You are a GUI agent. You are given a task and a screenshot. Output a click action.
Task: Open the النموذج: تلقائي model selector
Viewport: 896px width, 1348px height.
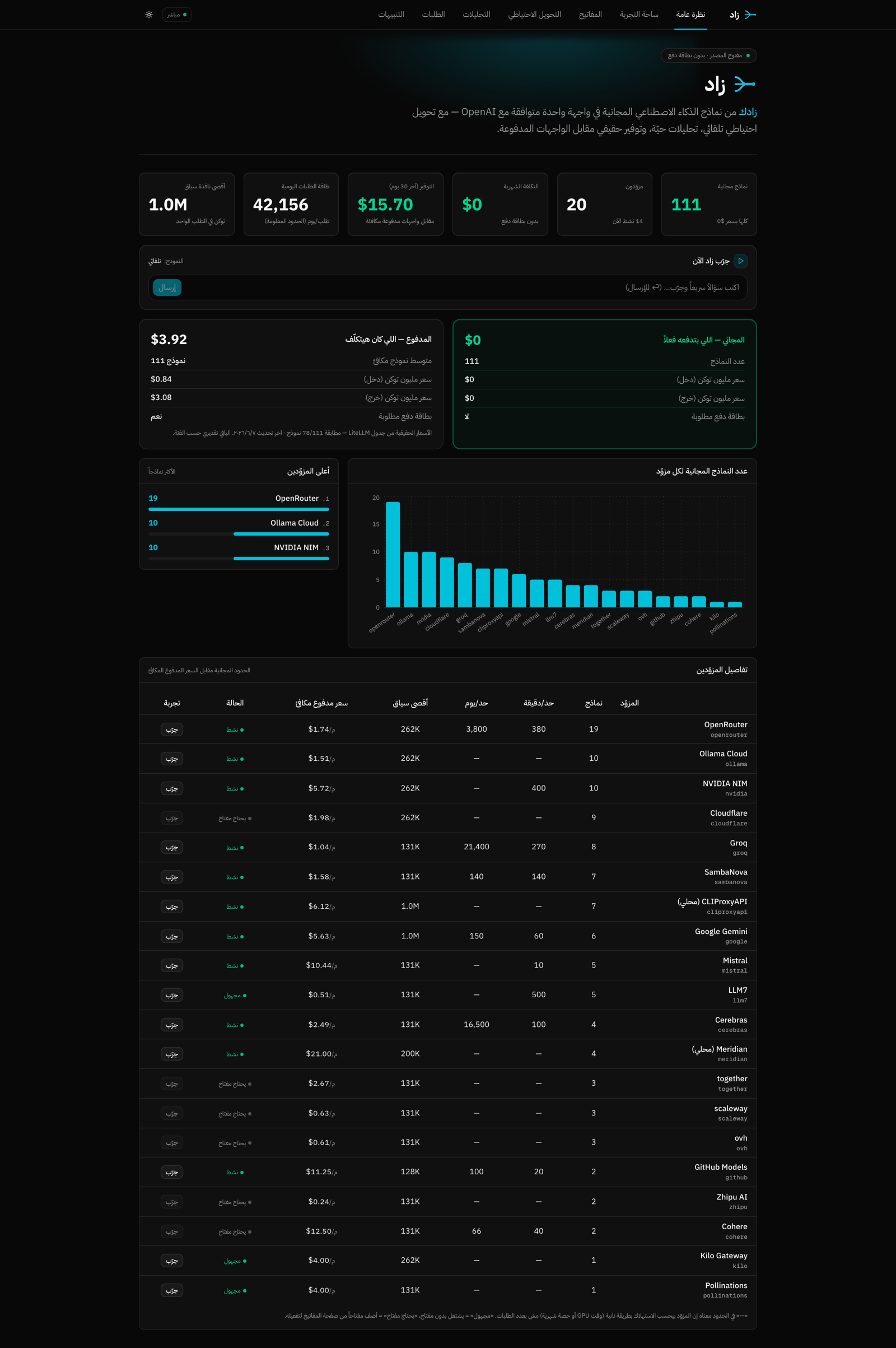[166, 261]
